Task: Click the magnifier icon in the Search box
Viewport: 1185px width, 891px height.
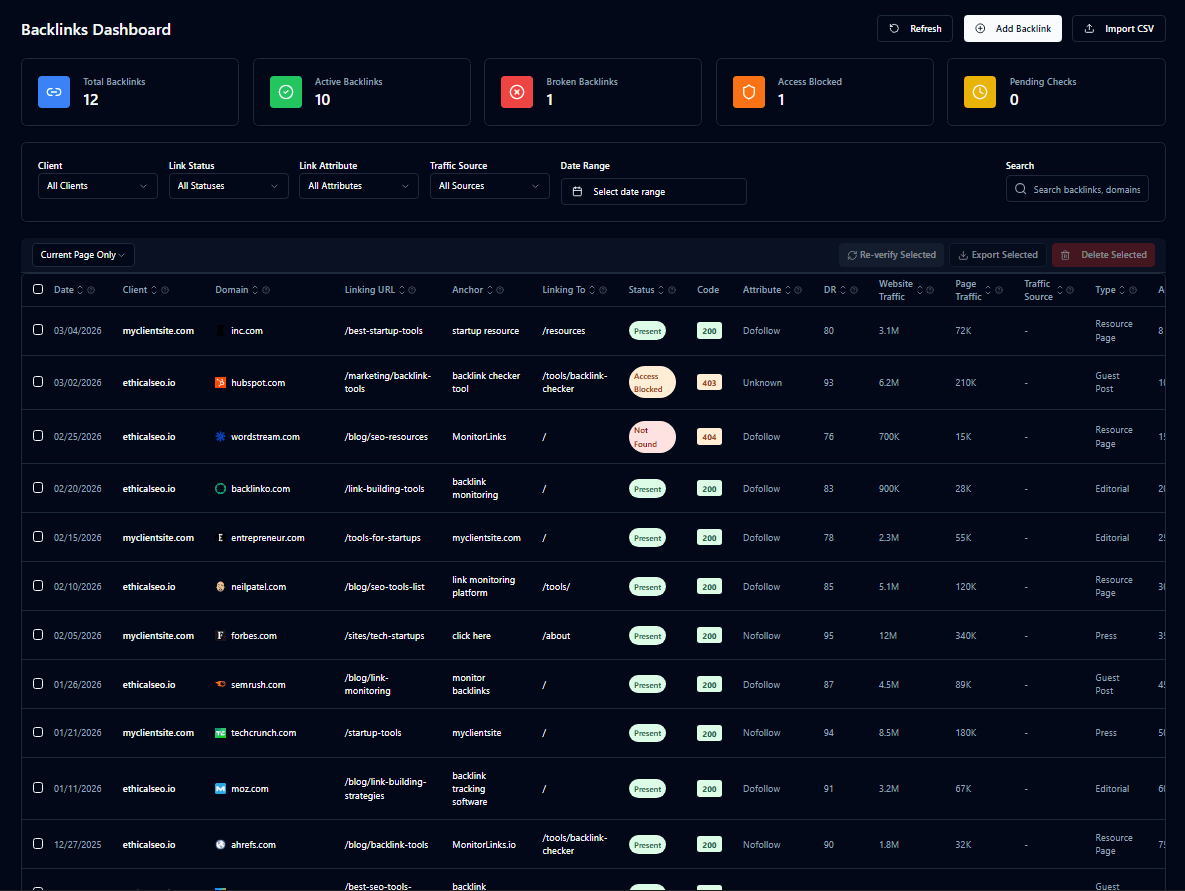Action: click(x=1019, y=188)
